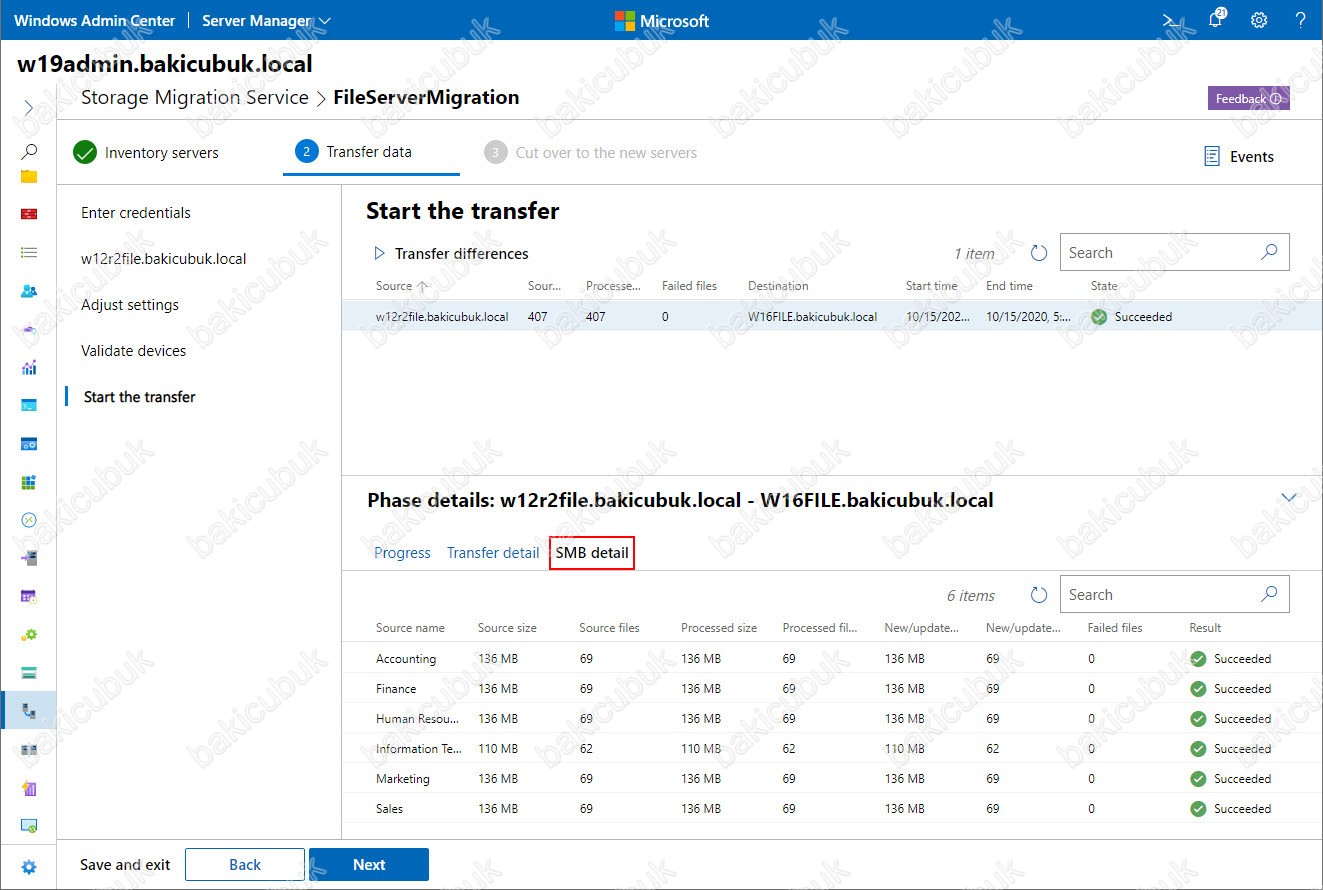1323x890 pixels.
Task: Click the search tools magnifier icon in sidebar
Action: click(29, 151)
